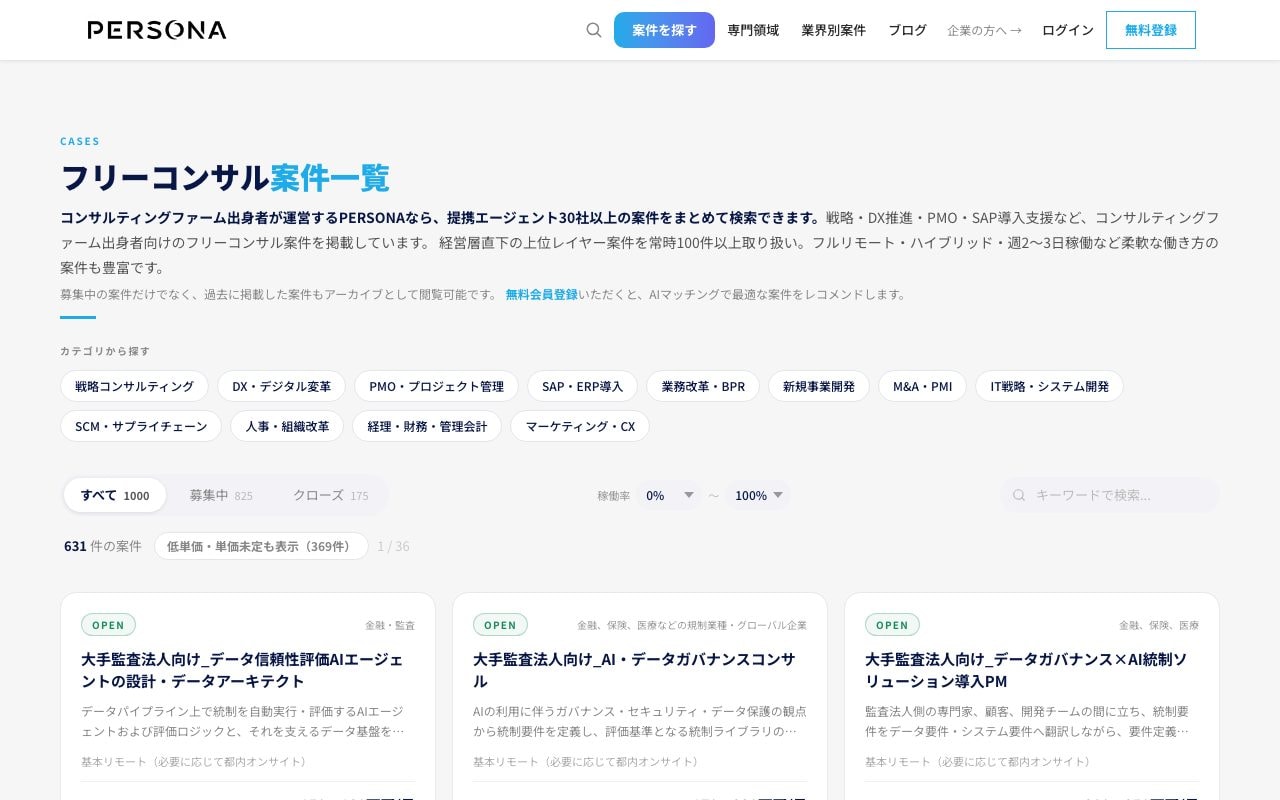Click the 1 / 36 page indicator

coord(393,546)
